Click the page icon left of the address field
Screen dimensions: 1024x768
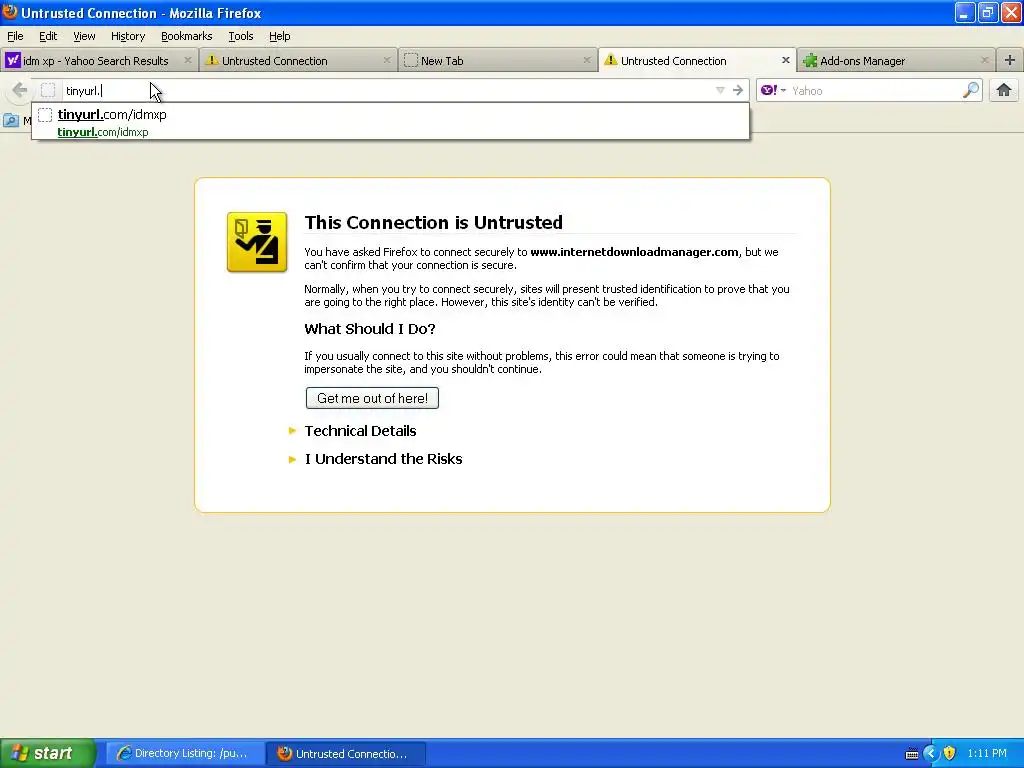[48, 90]
